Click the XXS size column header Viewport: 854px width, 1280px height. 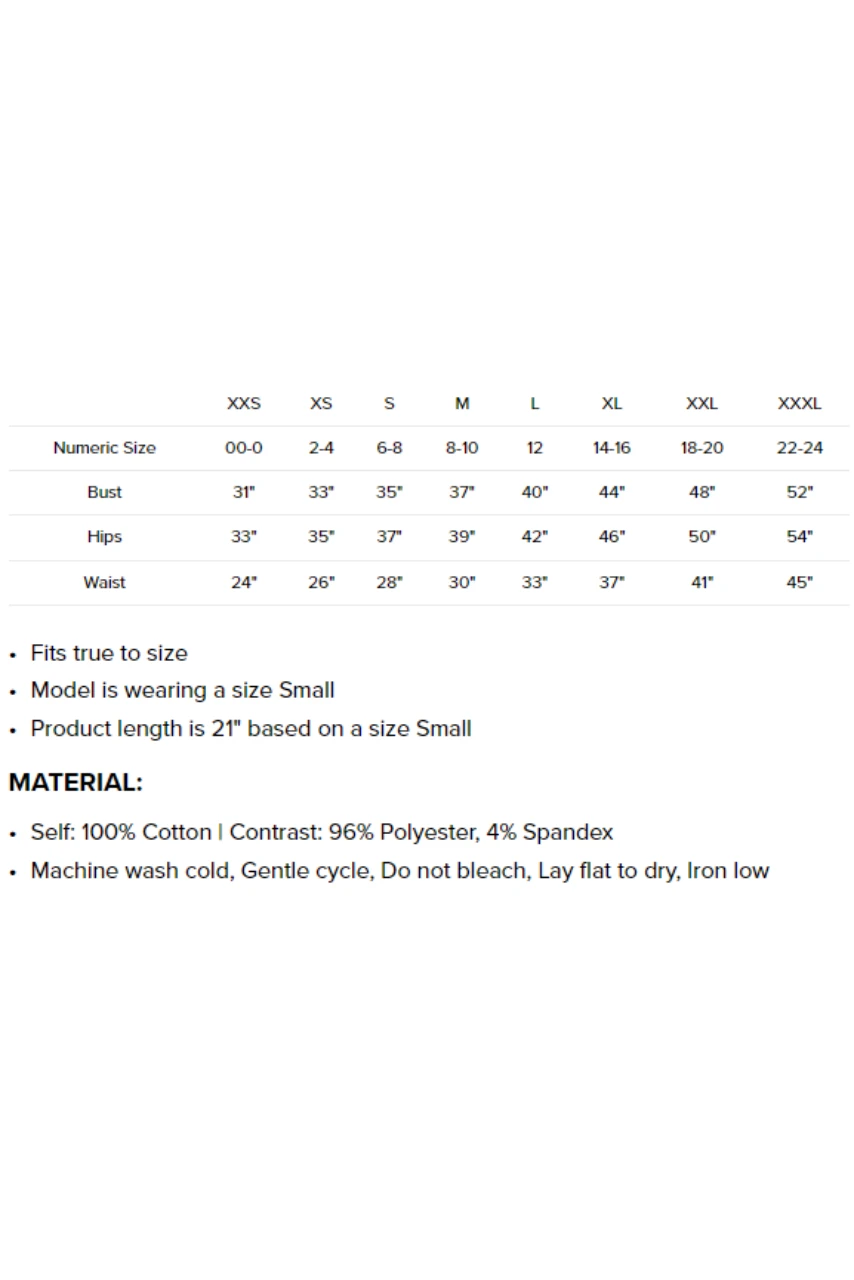click(x=243, y=404)
